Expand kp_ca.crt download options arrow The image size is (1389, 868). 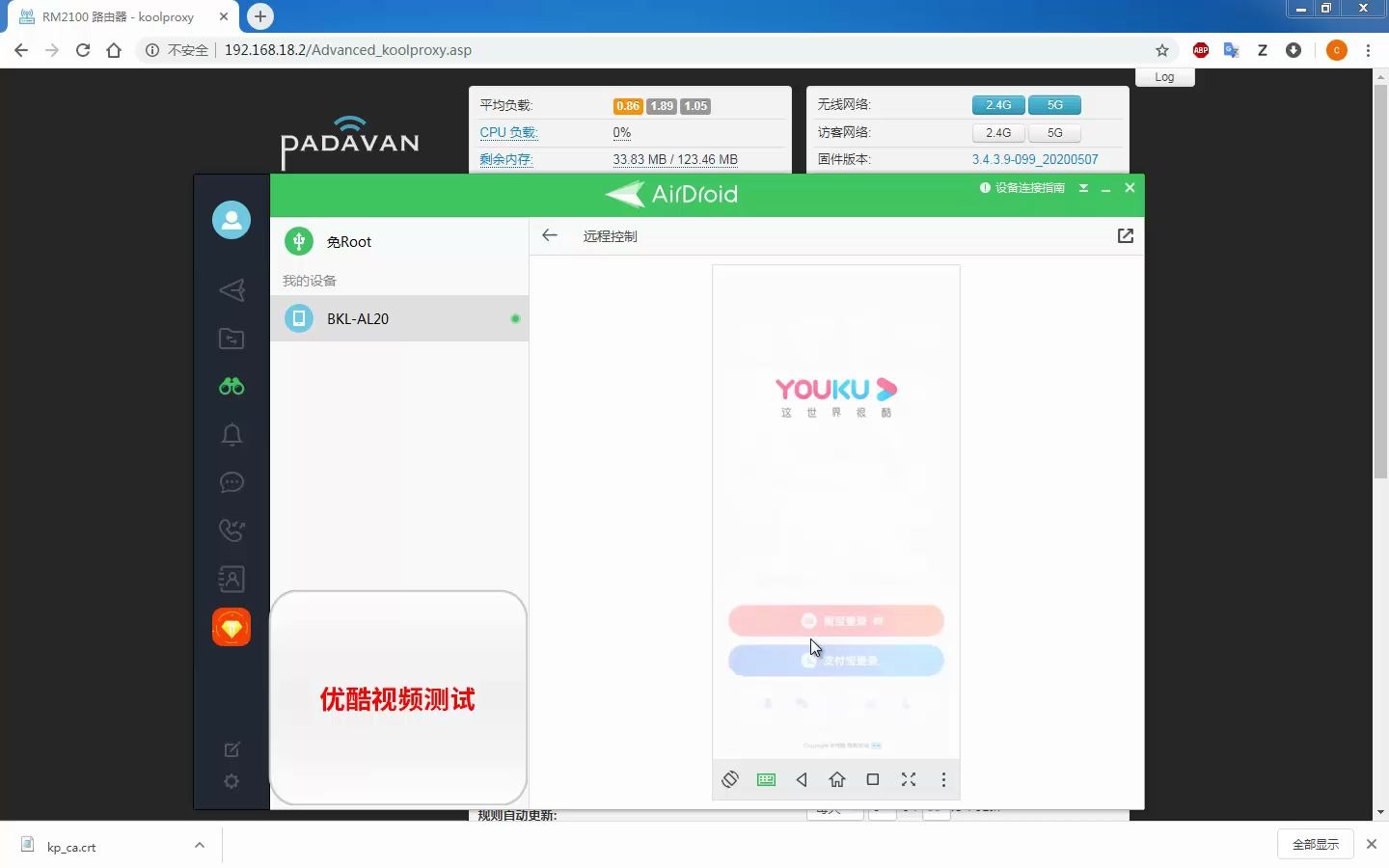[x=200, y=845]
